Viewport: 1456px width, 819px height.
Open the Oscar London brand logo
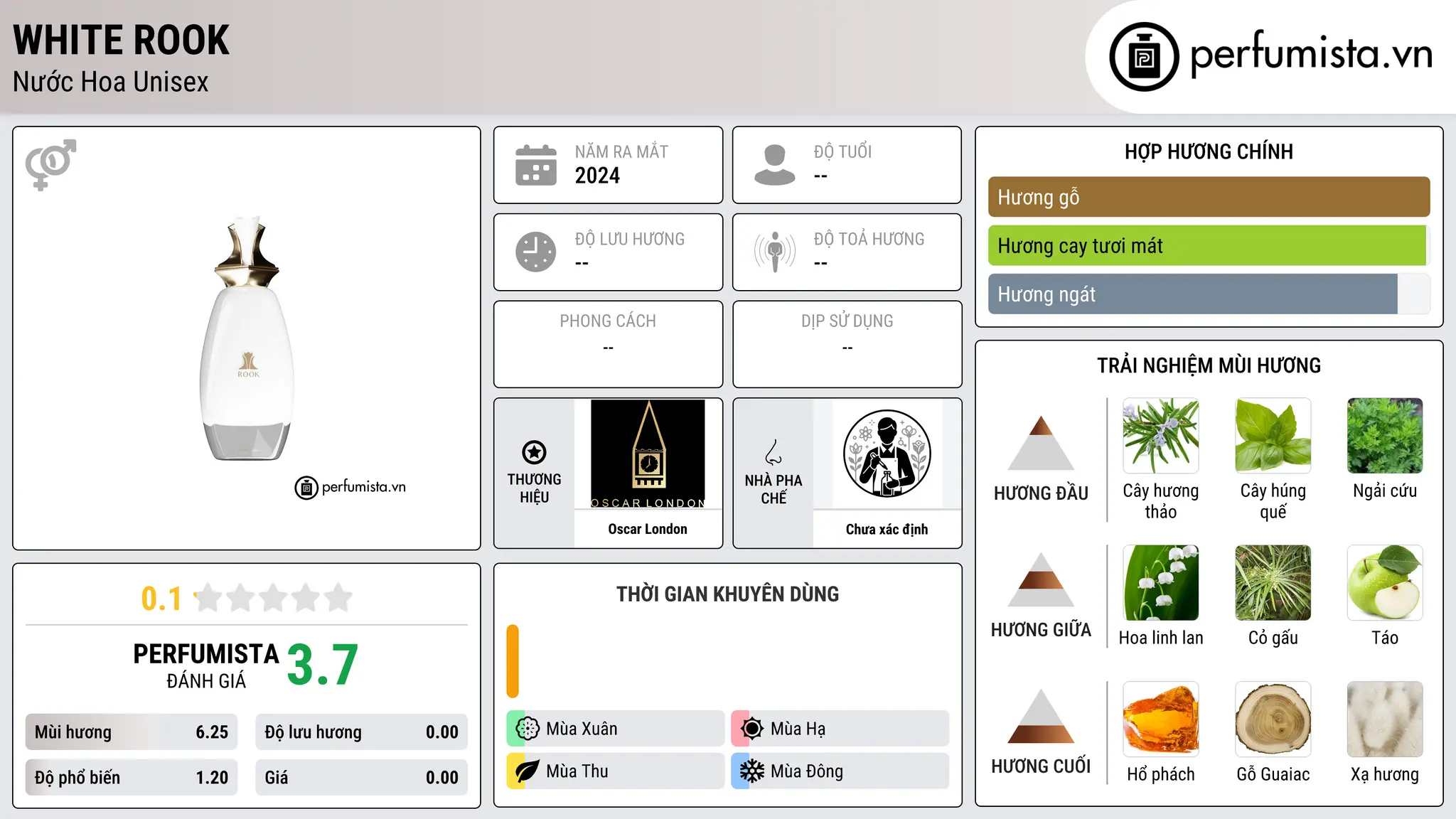(648, 454)
